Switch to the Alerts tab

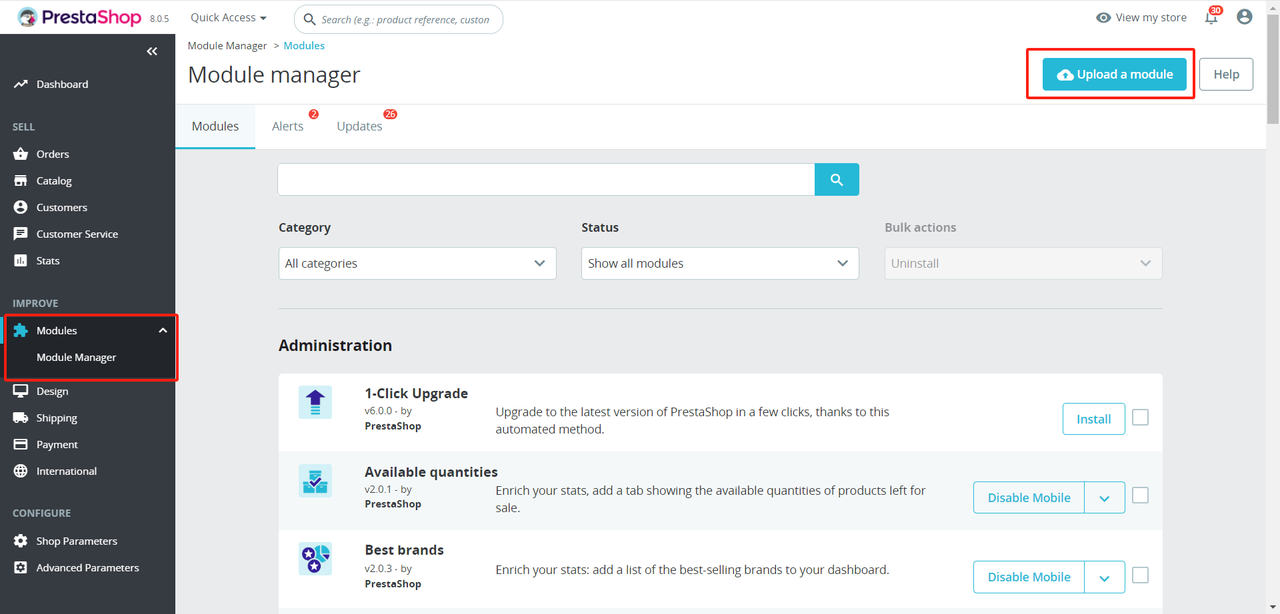coord(288,126)
